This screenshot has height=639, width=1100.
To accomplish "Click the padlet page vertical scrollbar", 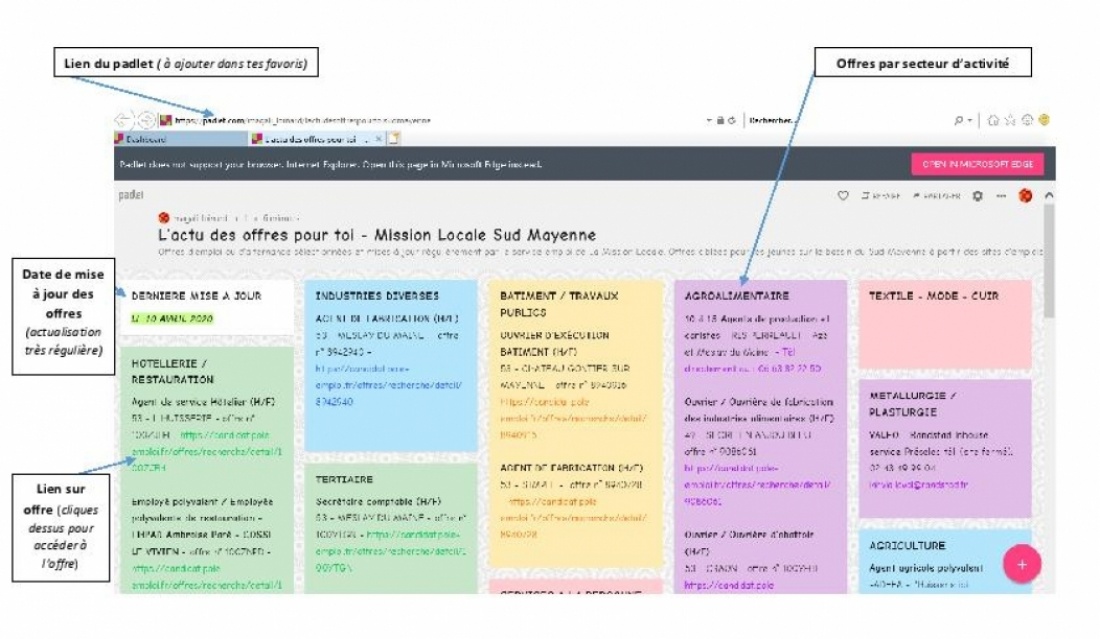I will click(1047, 260).
